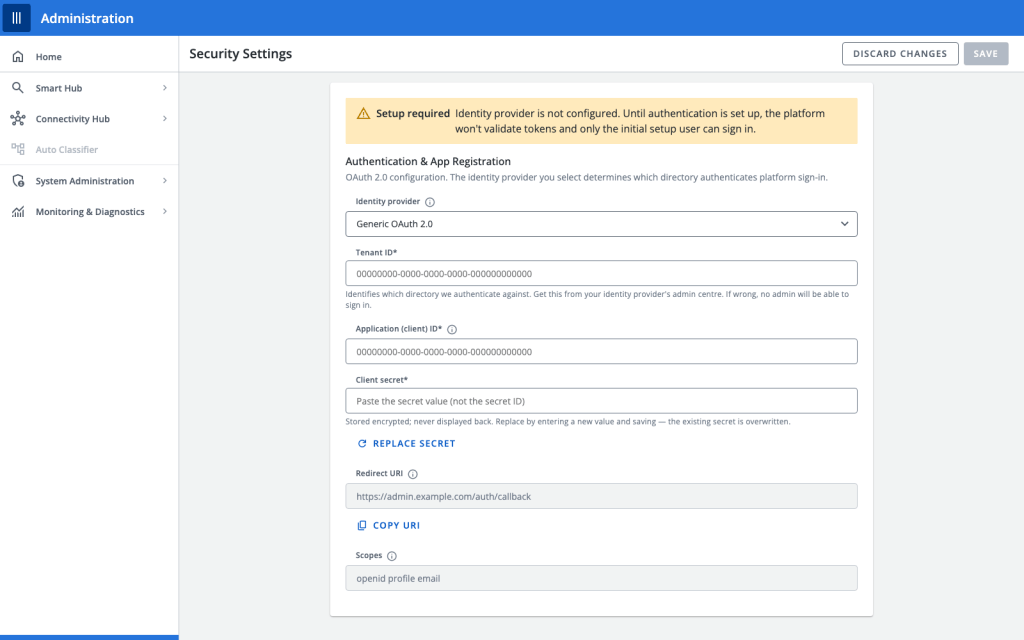Click info icon next to Identity provider

[x=430, y=202]
